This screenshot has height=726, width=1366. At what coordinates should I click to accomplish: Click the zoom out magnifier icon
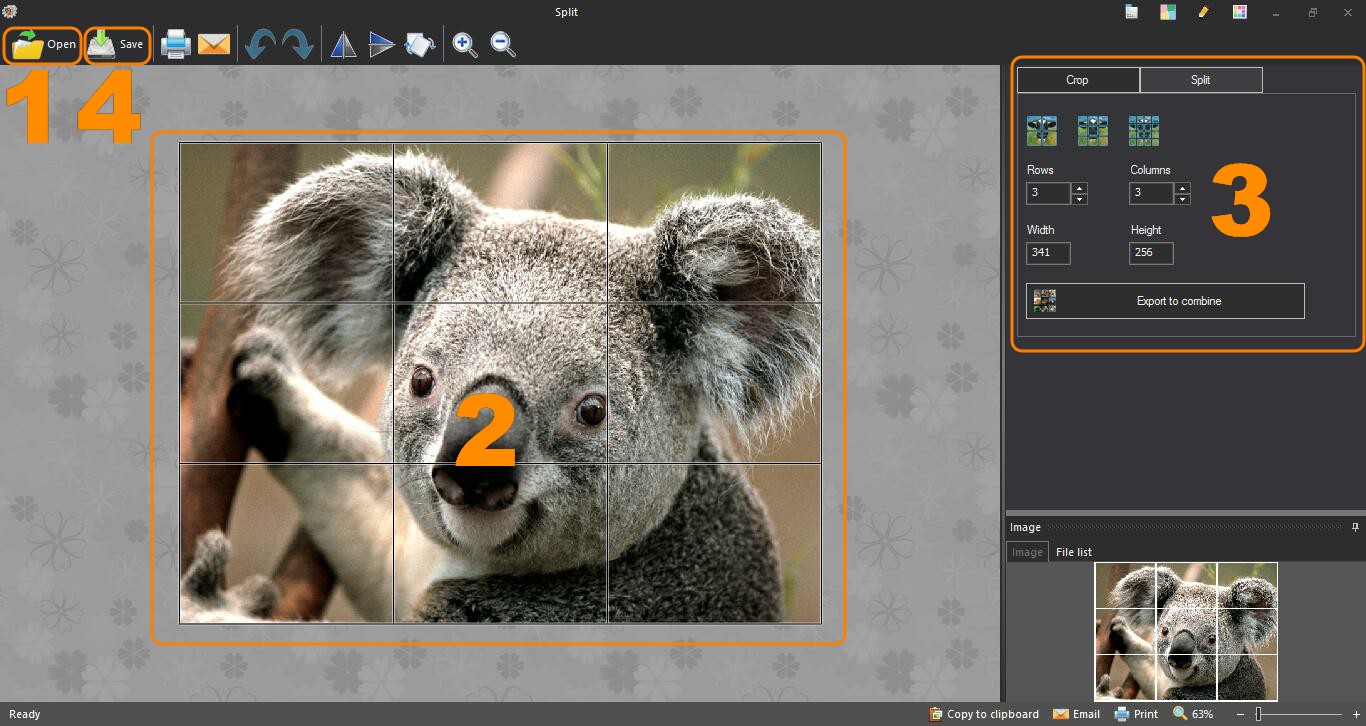pyautogui.click(x=503, y=45)
